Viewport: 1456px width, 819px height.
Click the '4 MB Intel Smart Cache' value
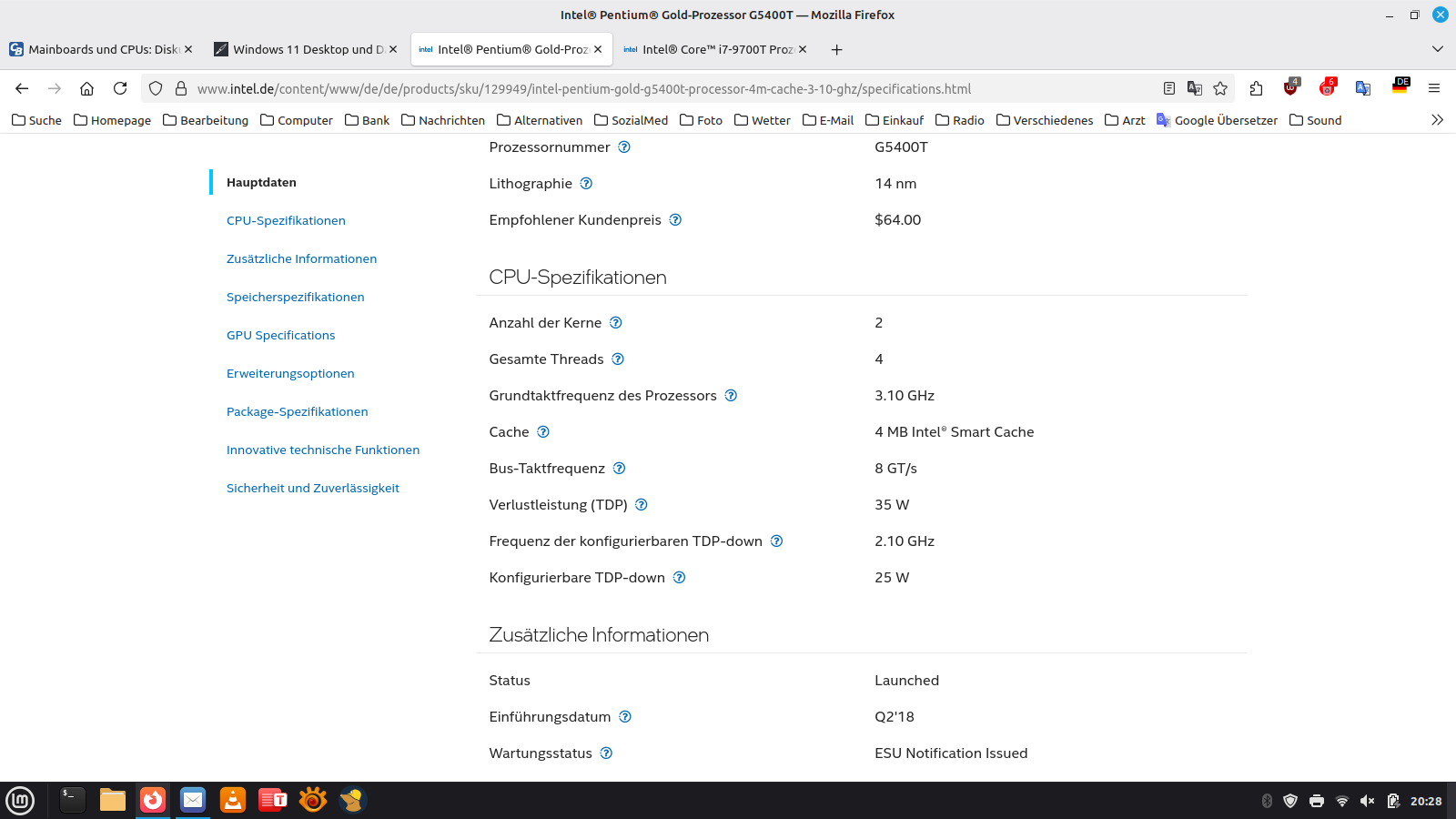[954, 432]
